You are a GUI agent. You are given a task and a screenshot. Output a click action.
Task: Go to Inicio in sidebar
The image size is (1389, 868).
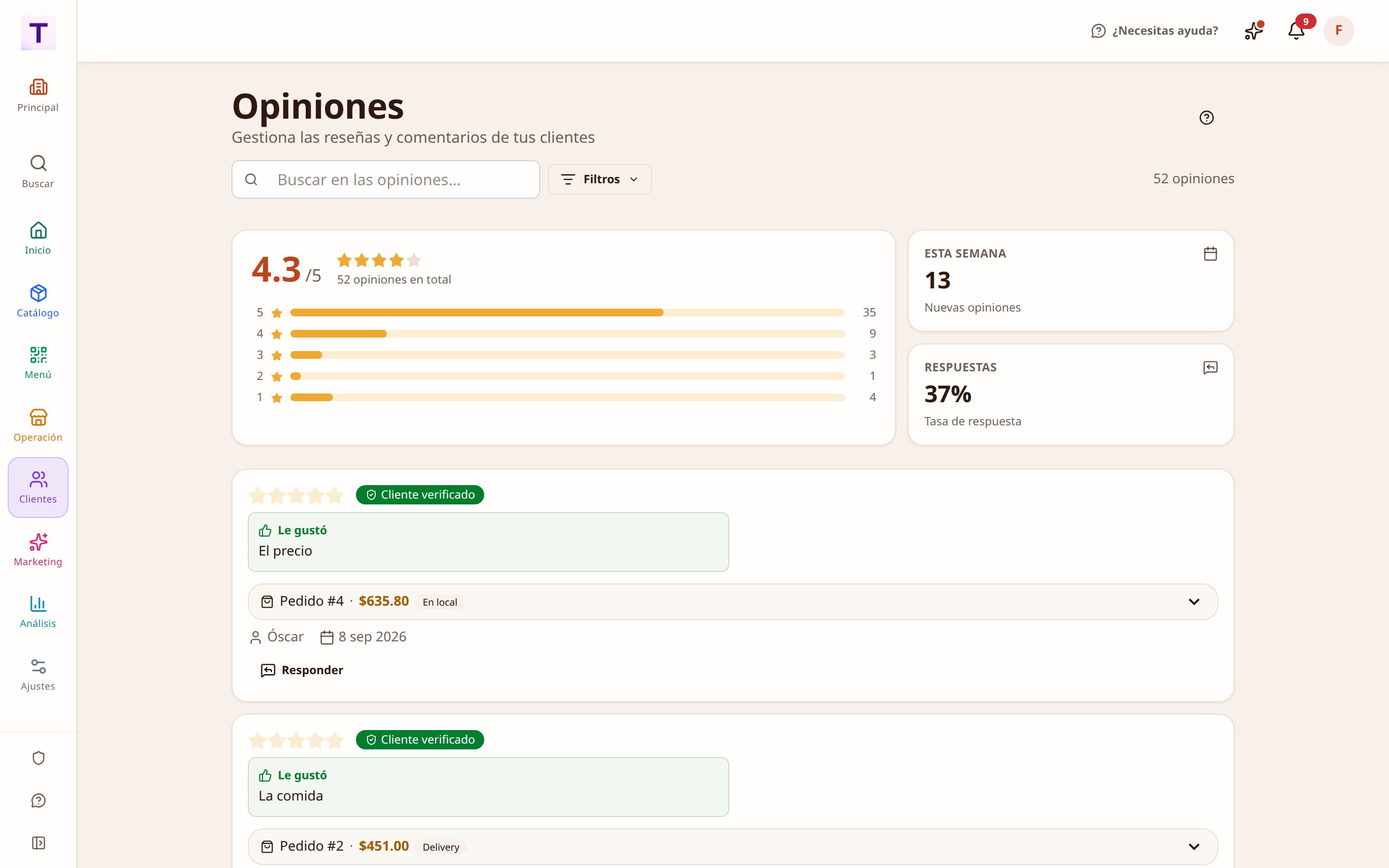pyautogui.click(x=38, y=238)
